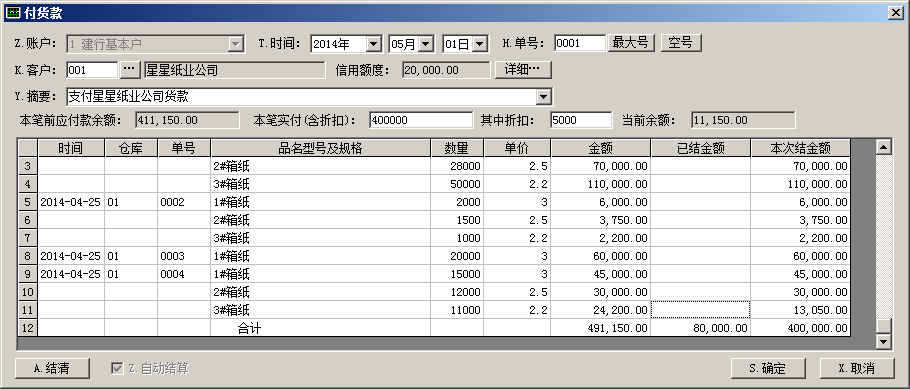
Task: Click order number cell 0004
Action: point(184,274)
